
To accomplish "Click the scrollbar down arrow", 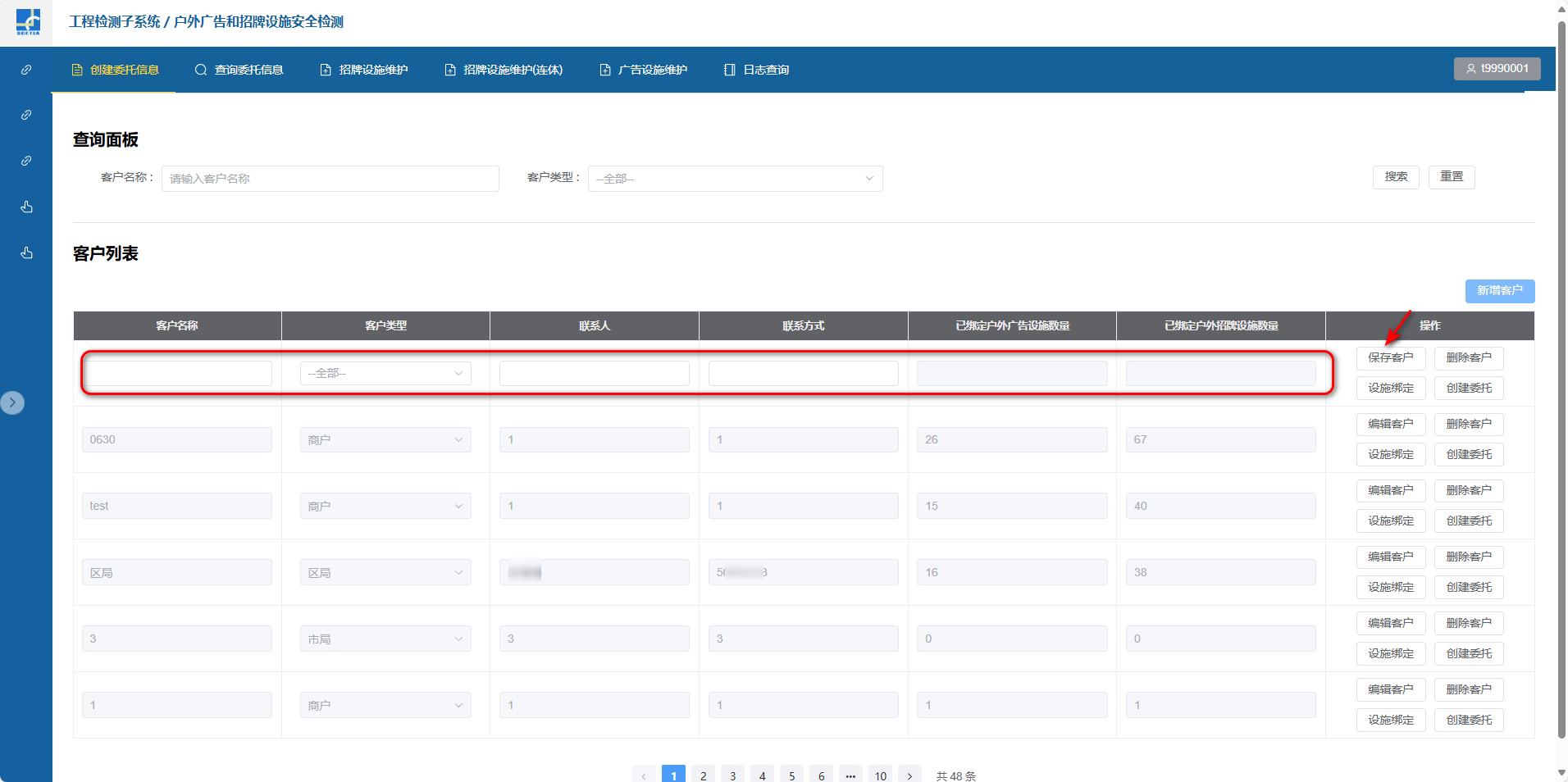I will (x=1561, y=772).
